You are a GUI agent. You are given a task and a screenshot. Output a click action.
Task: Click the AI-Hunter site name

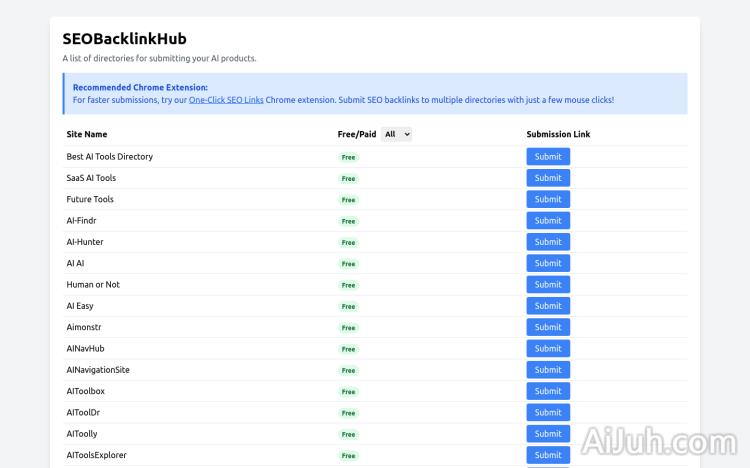pyautogui.click(x=85, y=242)
